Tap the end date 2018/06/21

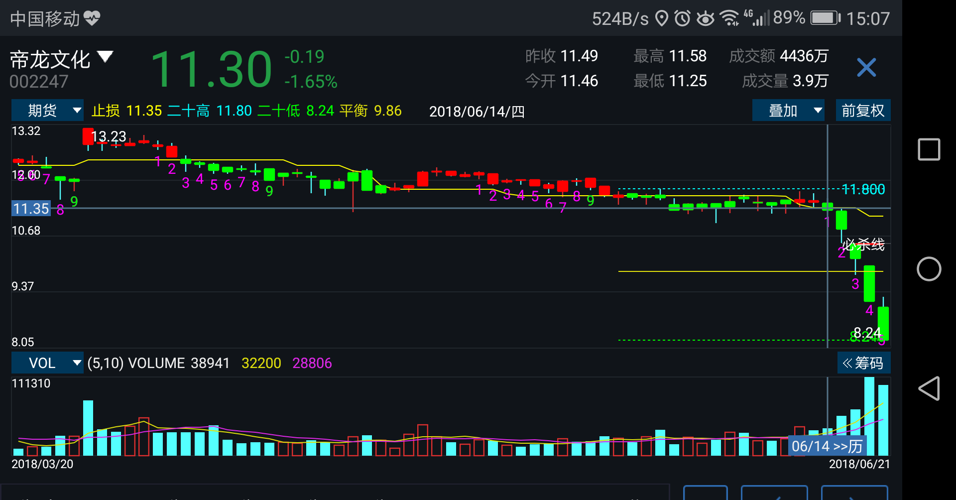pos(859,464)
